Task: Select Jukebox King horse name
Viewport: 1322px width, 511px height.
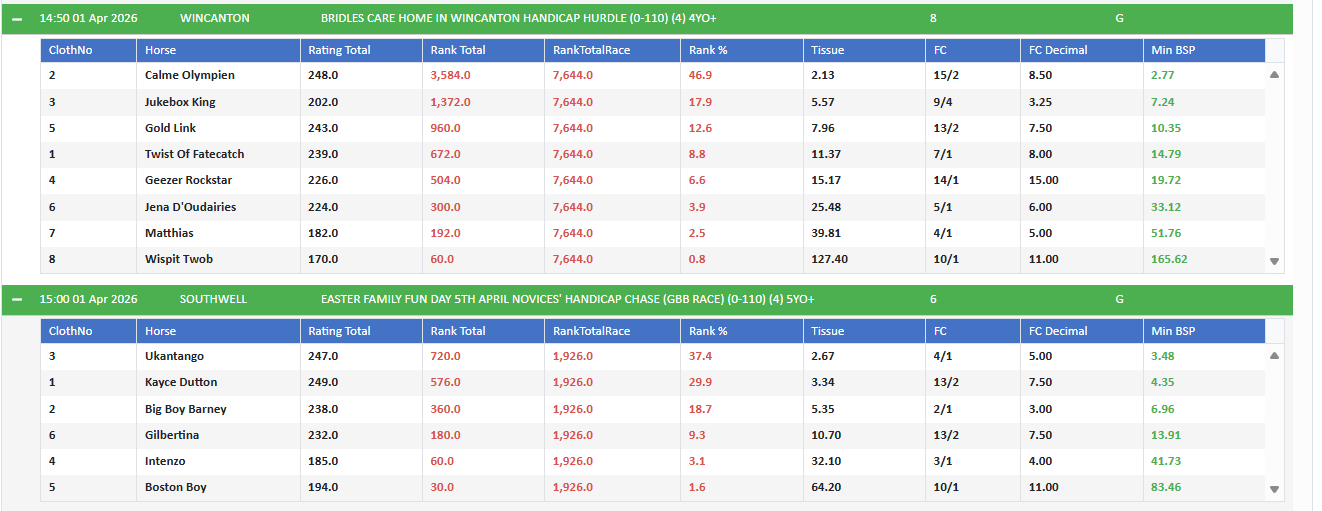Action: [x=180, y=102]
